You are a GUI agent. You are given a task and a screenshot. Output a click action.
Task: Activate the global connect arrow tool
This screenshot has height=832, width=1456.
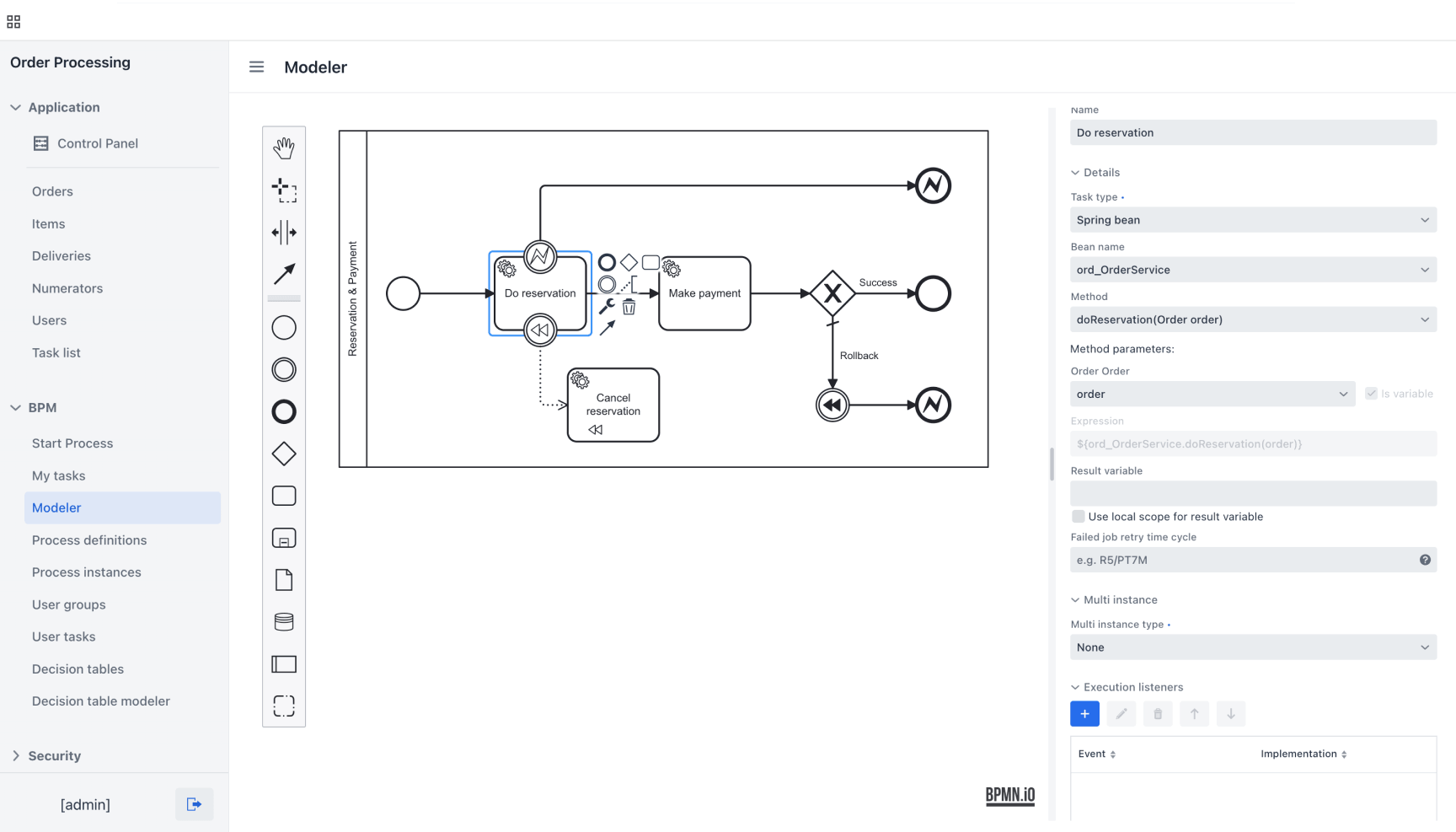pos(284,273)
